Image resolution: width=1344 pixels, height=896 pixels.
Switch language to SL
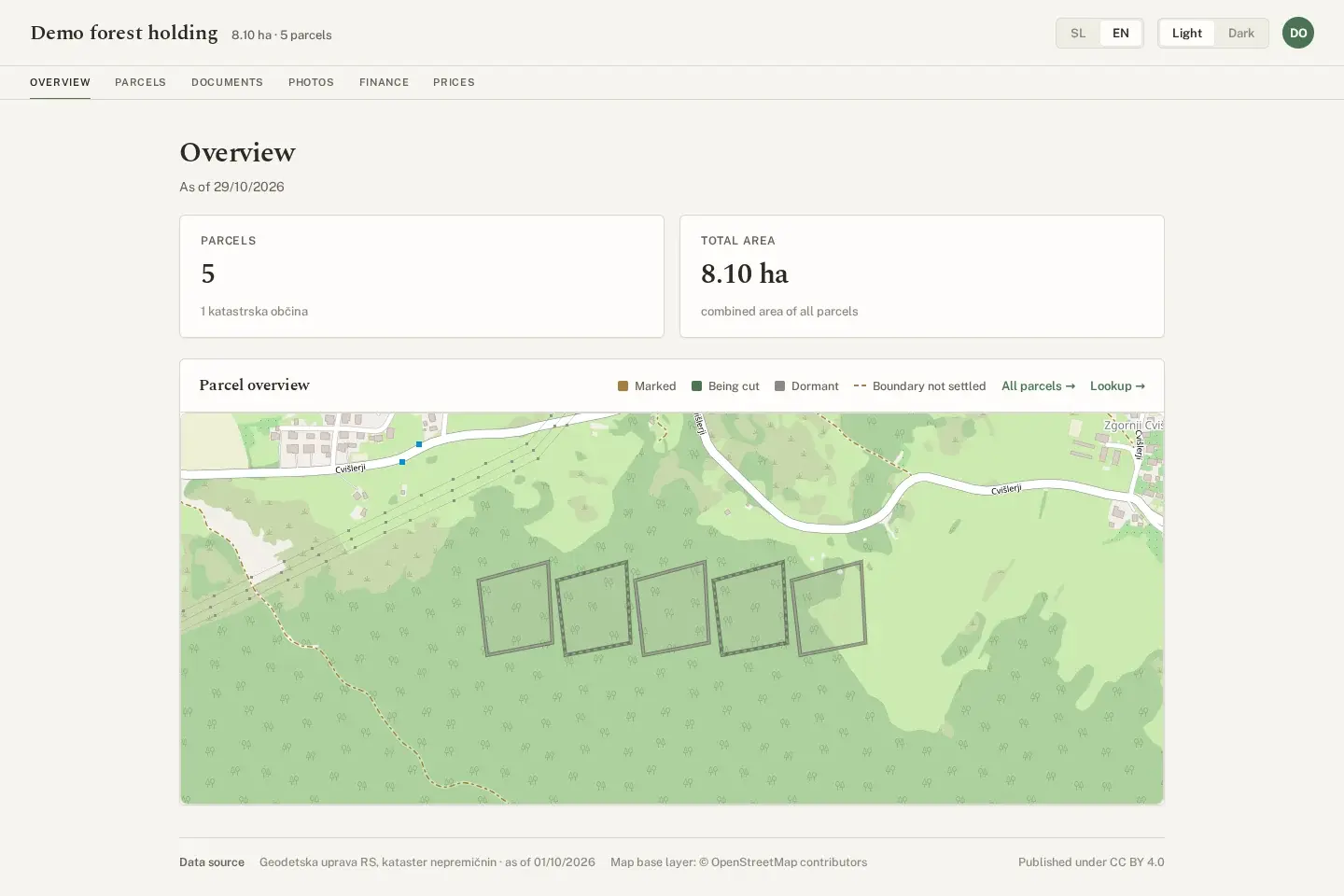[x=1078, y=33]
